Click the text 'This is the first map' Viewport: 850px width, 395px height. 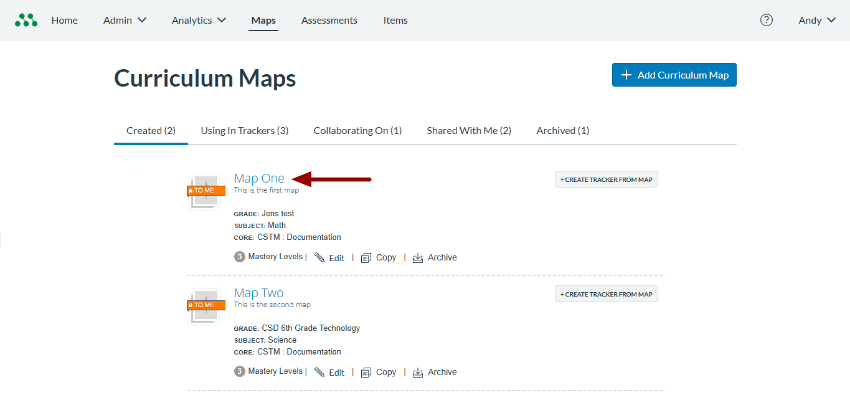(266, 190)
